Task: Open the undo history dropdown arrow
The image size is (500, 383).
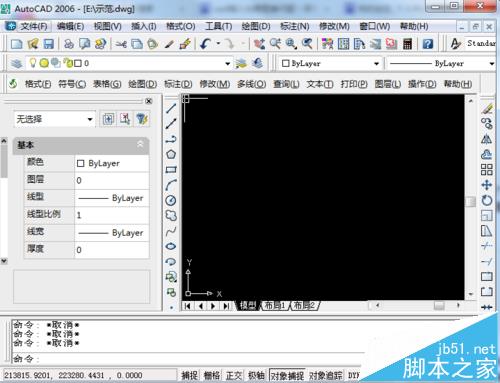Action: (x=218, y=43)
